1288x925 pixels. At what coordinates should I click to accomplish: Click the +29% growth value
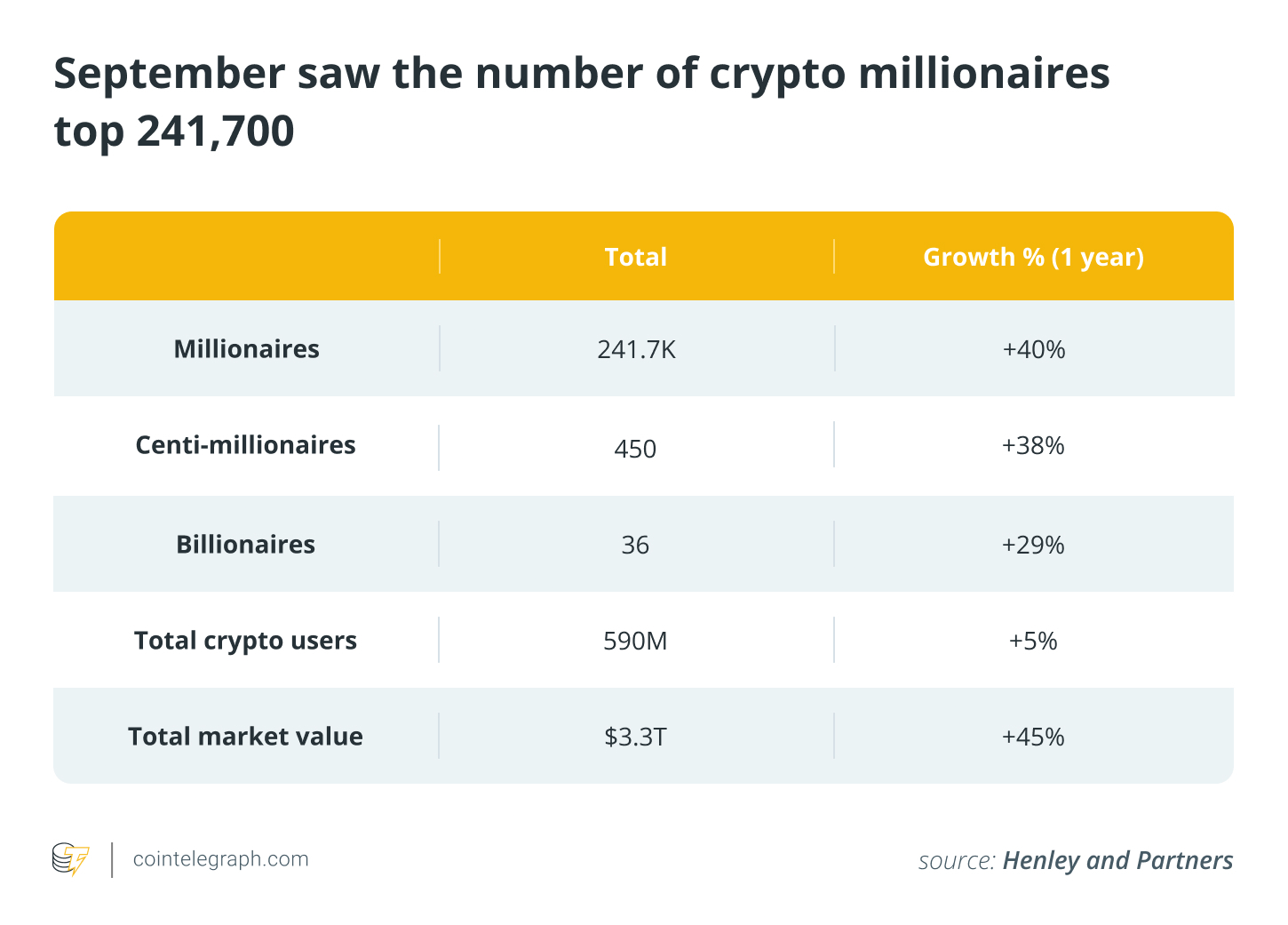(x=1033, y=545)
